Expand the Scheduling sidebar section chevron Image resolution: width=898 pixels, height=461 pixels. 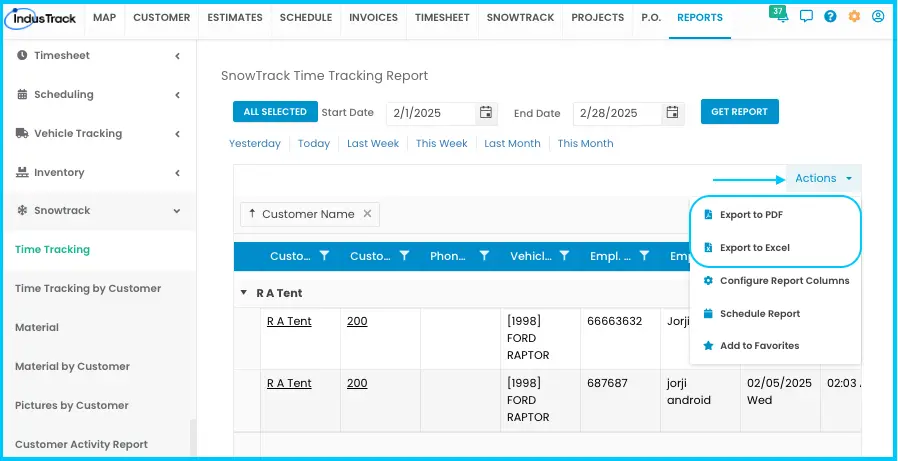178,95
